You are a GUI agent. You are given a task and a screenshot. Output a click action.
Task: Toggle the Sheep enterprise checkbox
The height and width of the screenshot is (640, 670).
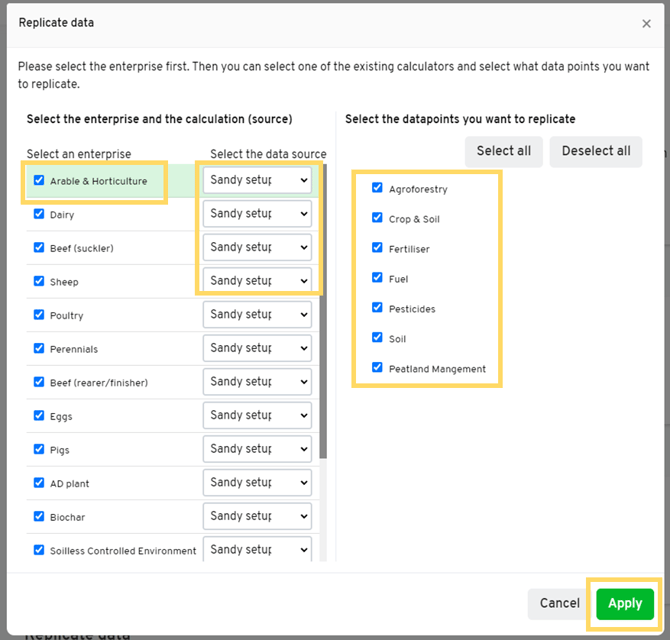(x=39, y=282)
